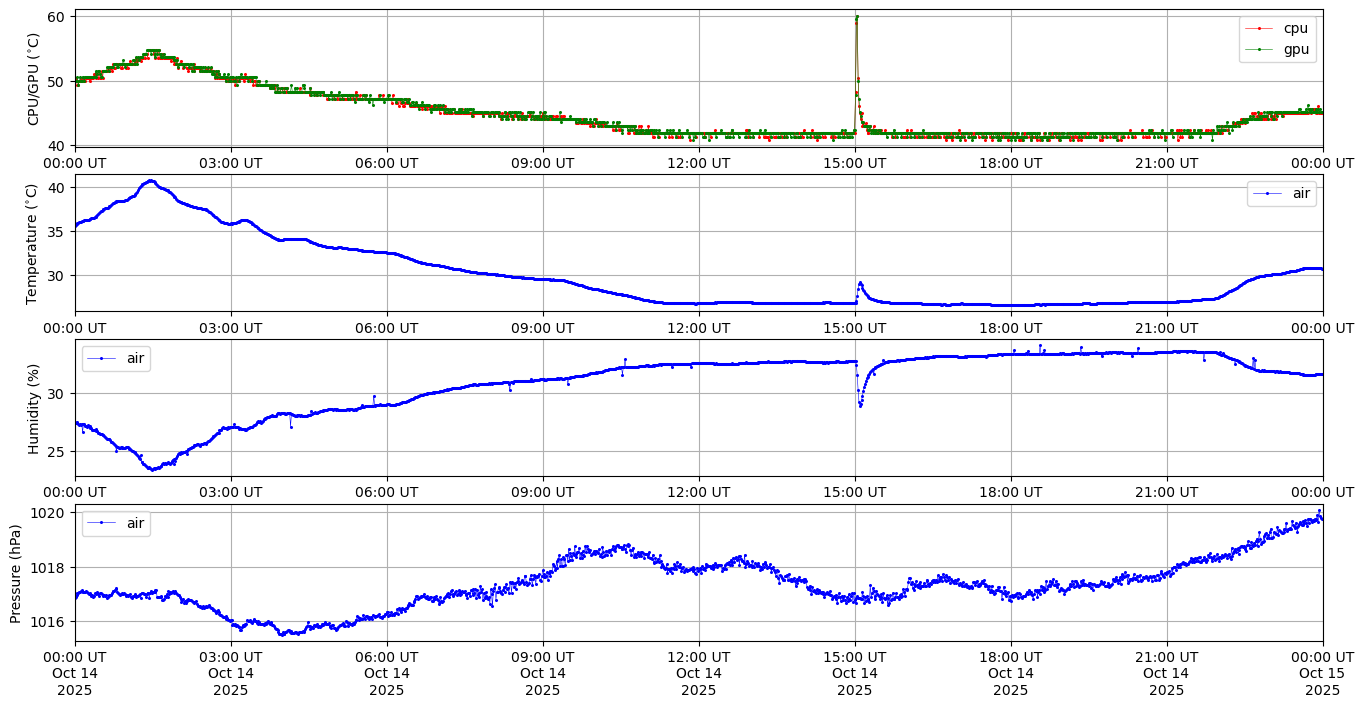
Task: Click the CPU/GPU spike peak at 15:00 UT
Action: 857,17
